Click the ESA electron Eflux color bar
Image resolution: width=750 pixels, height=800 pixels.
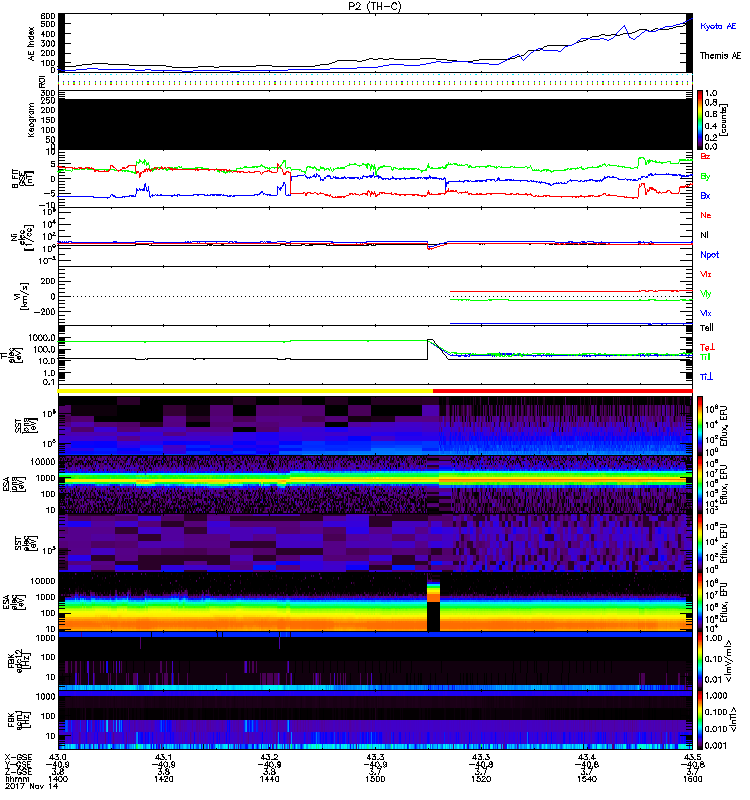(700, 602)
